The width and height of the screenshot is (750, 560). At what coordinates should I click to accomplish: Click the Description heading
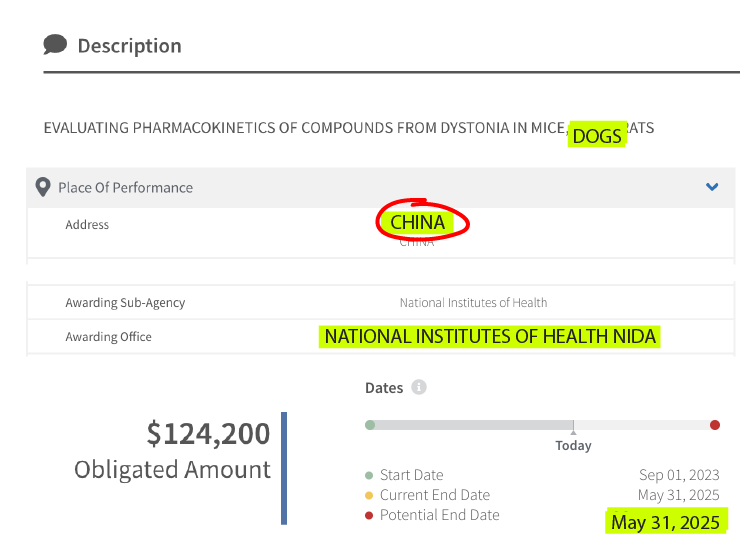coord(130,46)
